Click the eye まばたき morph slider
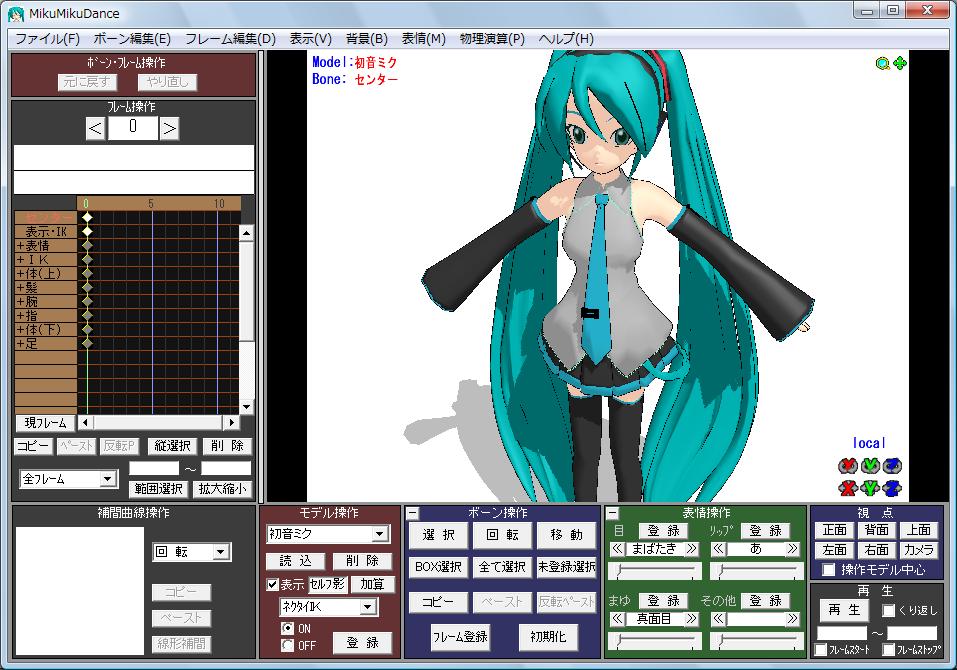The image size is (957, 670). click(657, 572)
